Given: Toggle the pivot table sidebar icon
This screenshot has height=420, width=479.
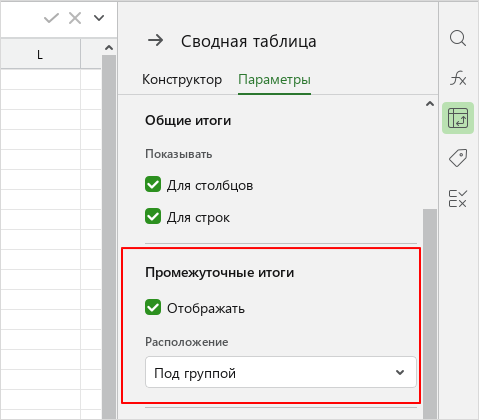Looking at the screenshot, I should 458,118.
